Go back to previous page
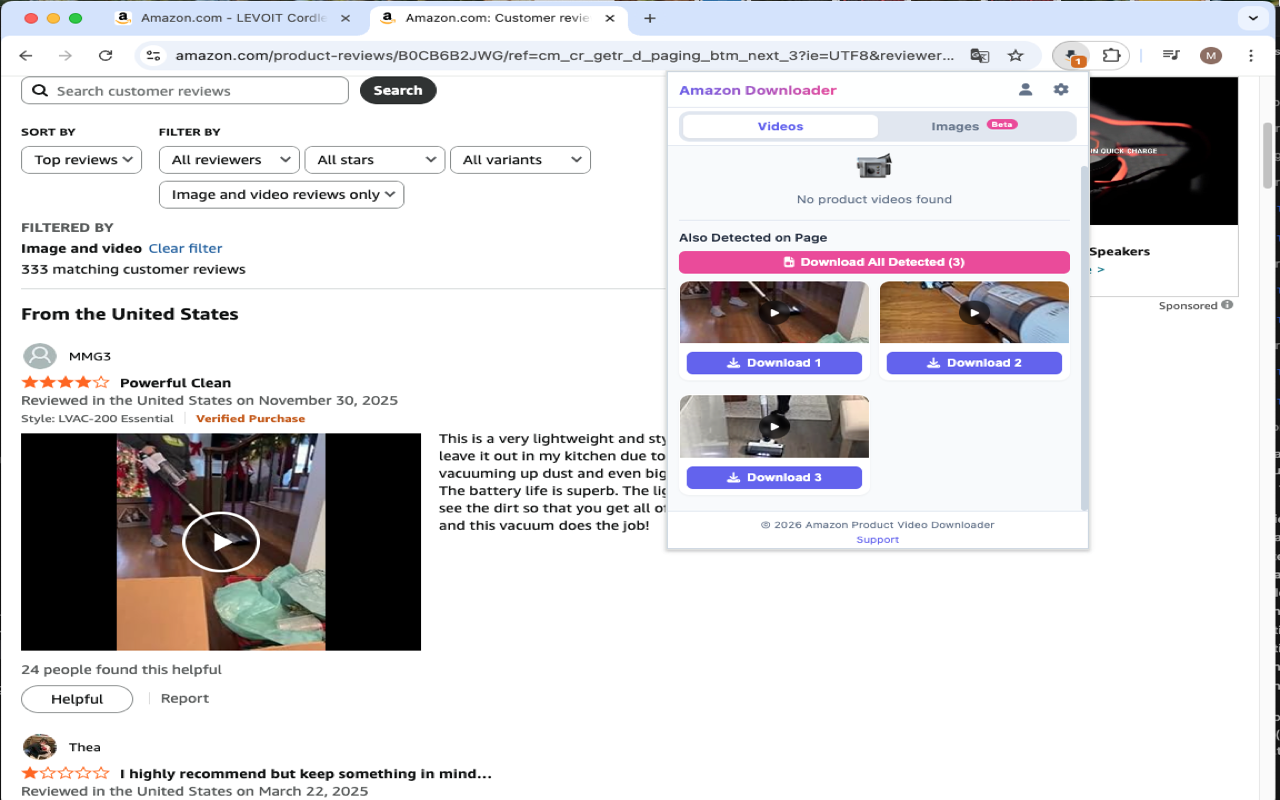1280x800 pixels. point(26,56)
